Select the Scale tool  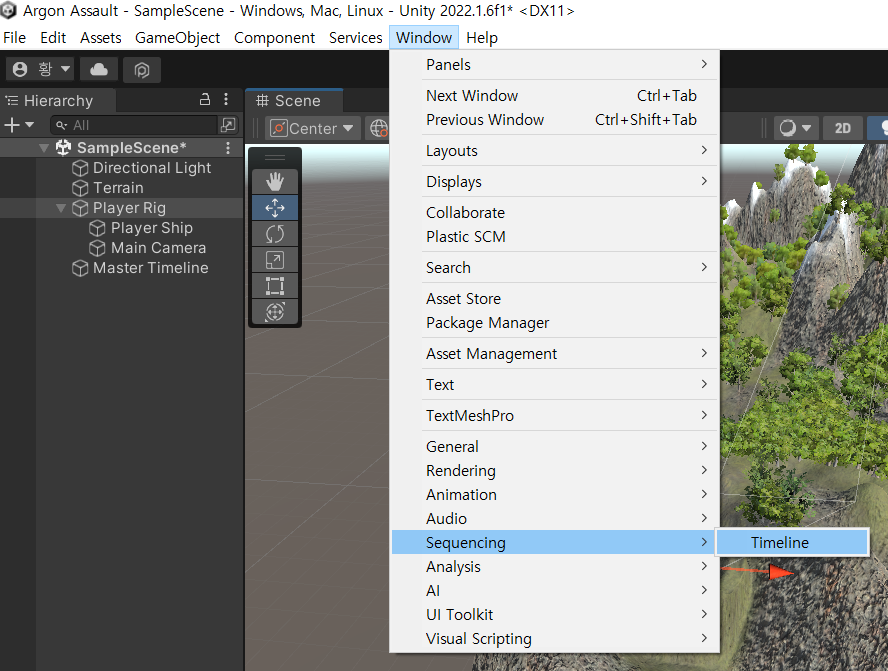[x=275, y=260]
